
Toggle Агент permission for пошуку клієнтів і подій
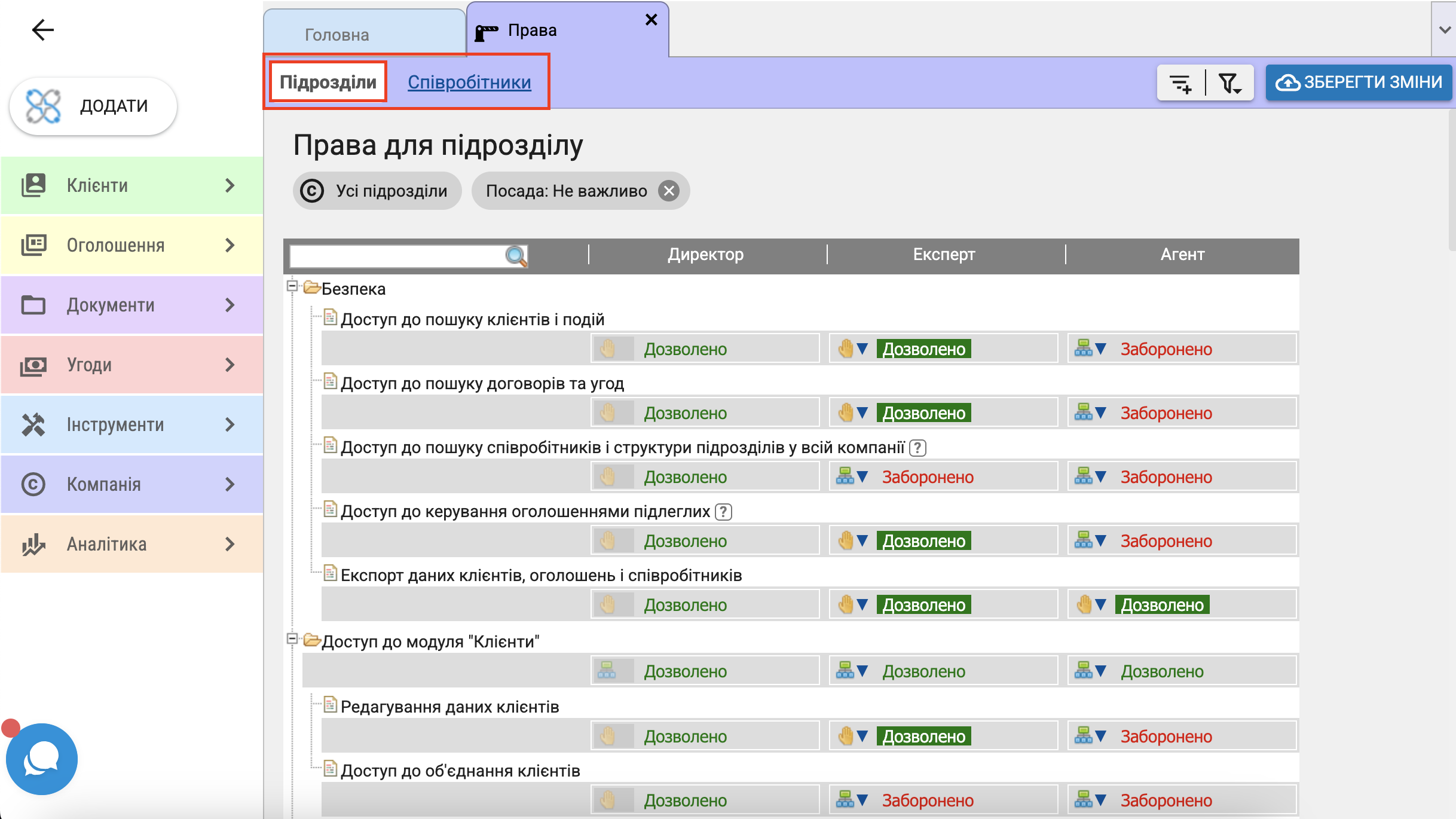coord(1166,349)
